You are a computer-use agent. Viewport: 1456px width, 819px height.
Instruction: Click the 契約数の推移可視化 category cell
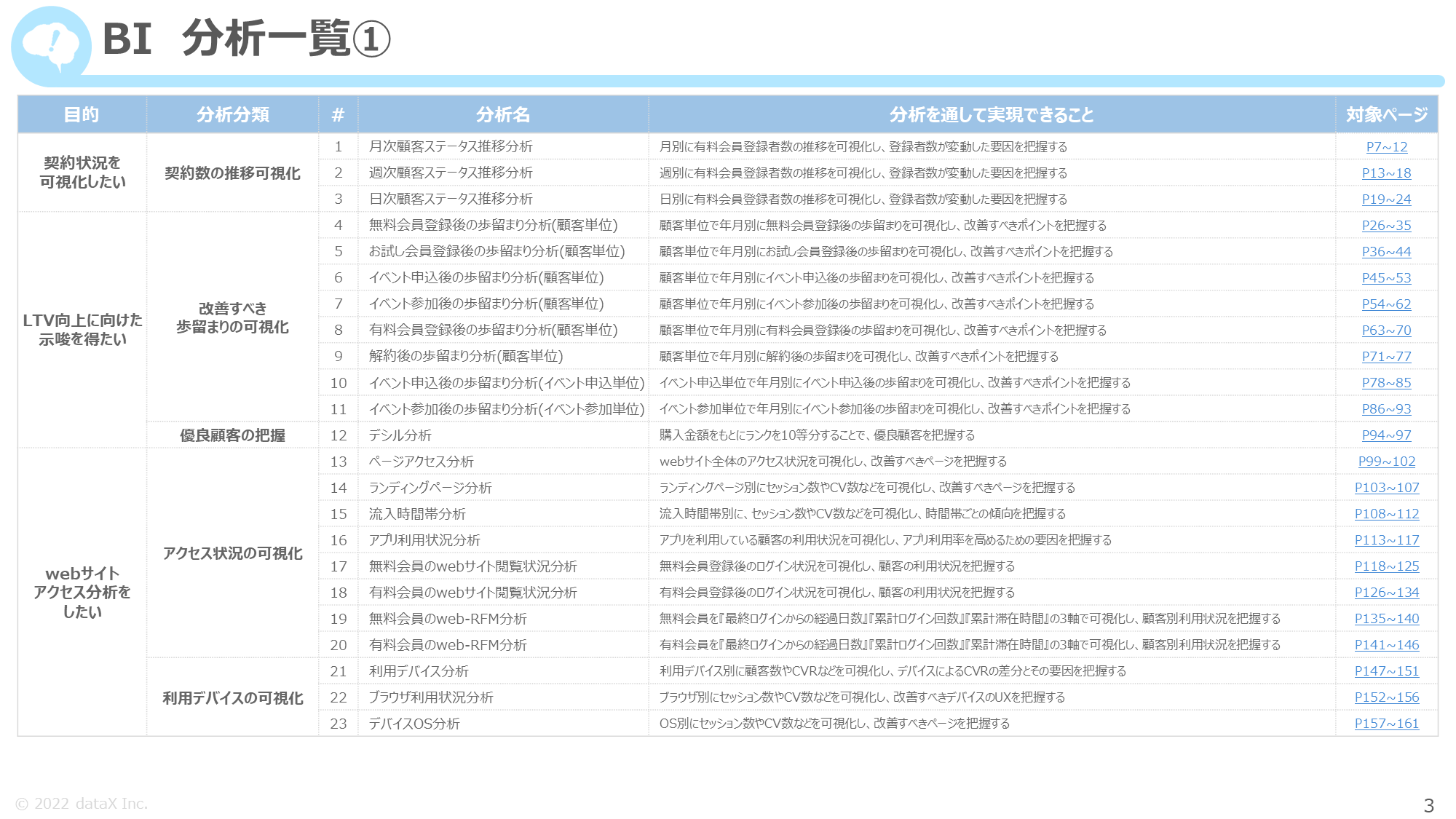[x=232, y=173]
